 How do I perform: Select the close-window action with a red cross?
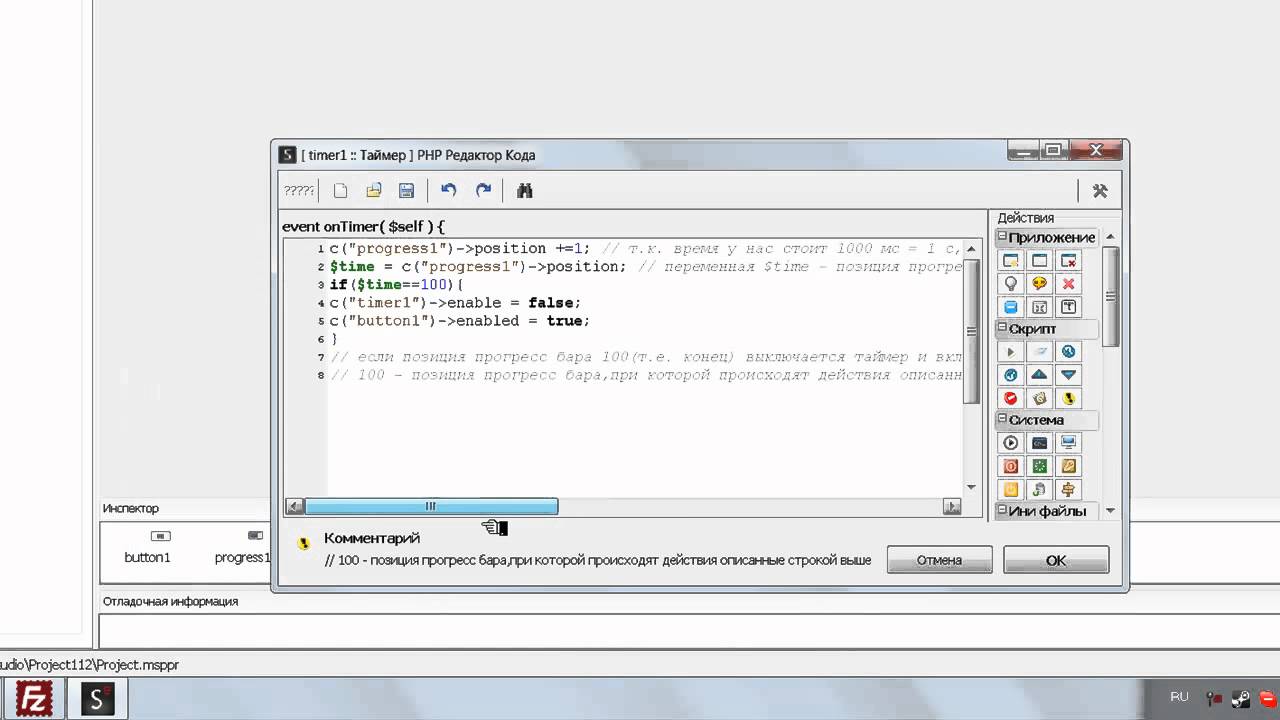(1069, 261)
